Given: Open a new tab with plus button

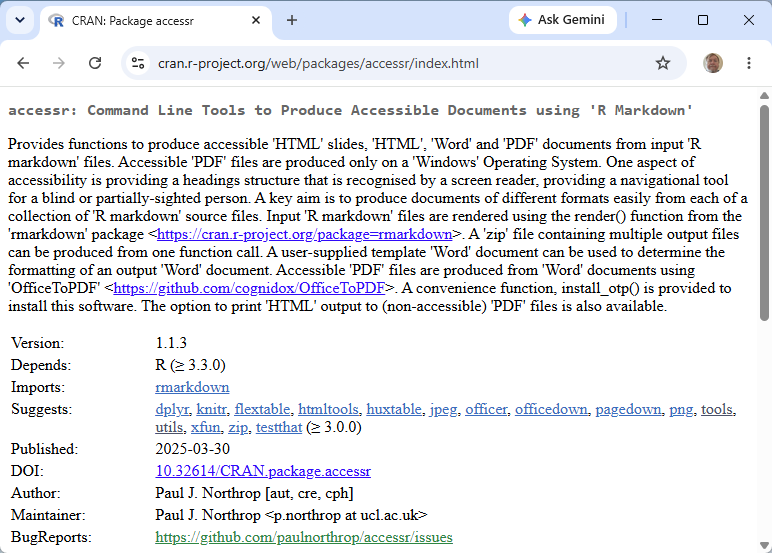Looking at the screenshot, I should click(292, 20).
